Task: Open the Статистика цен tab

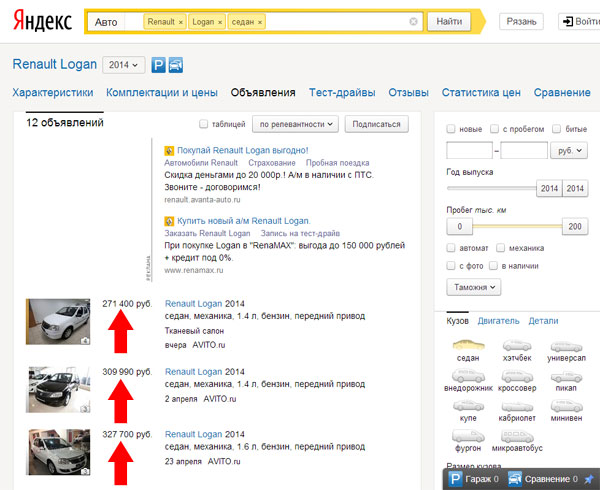Action: tap(481, 93)
